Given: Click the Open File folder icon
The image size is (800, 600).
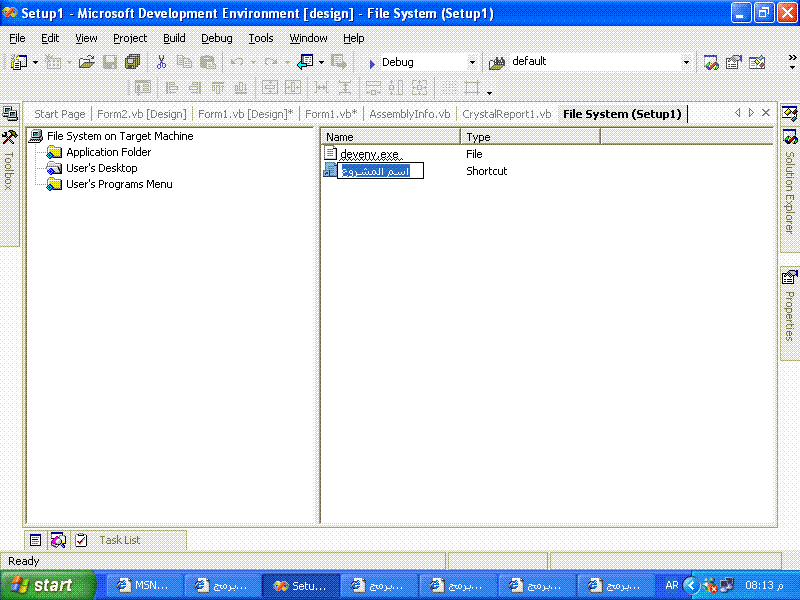Looking at the screenshot, I should [x=87, y=62].
